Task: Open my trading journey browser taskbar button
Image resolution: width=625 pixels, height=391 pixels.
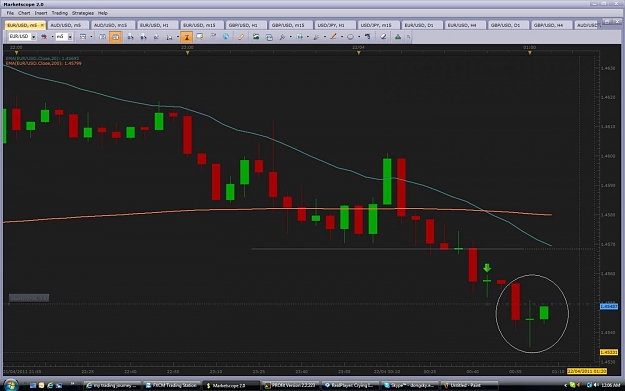Action: 113,385
